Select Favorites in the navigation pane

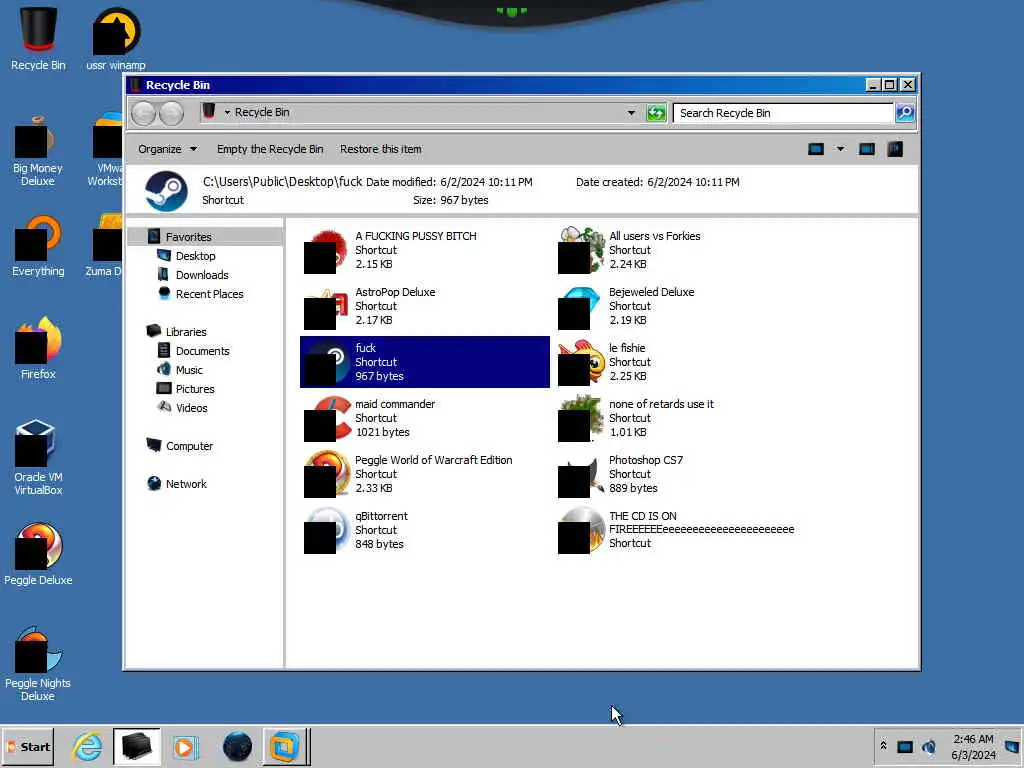pyautogui.click(x=188, y=237)
